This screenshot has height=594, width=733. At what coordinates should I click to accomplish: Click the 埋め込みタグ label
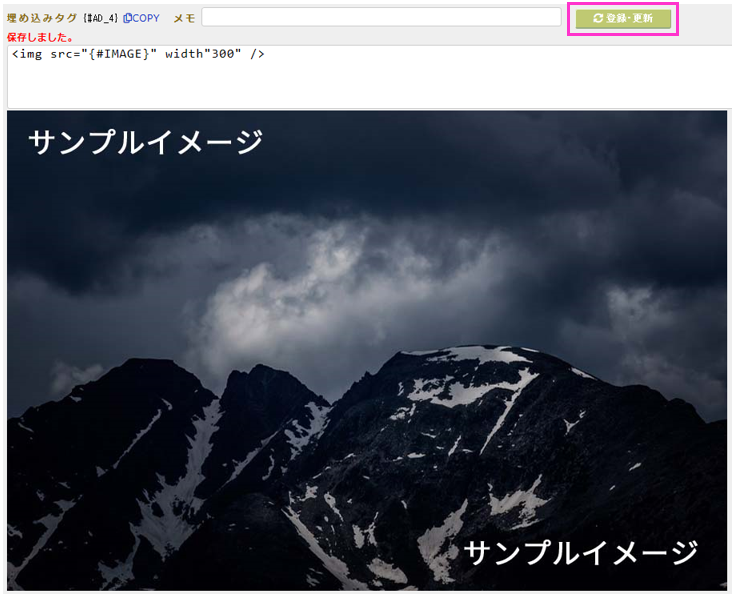tap(42, 18)
